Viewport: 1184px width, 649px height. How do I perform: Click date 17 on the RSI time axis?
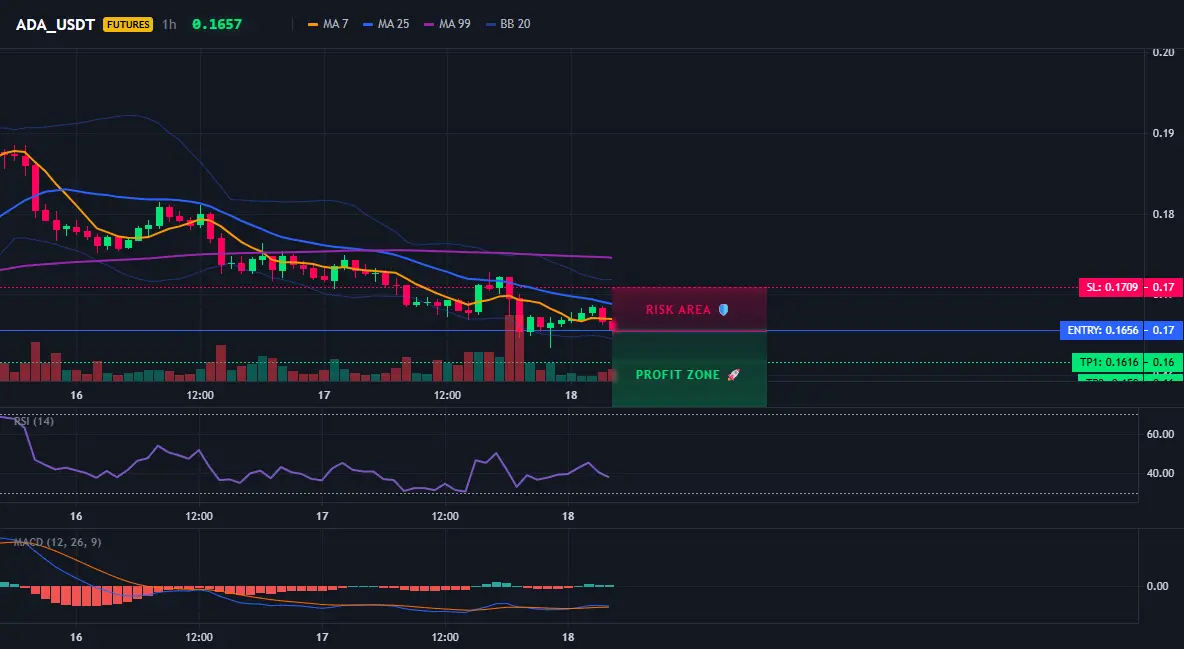[x=322, y=516]
